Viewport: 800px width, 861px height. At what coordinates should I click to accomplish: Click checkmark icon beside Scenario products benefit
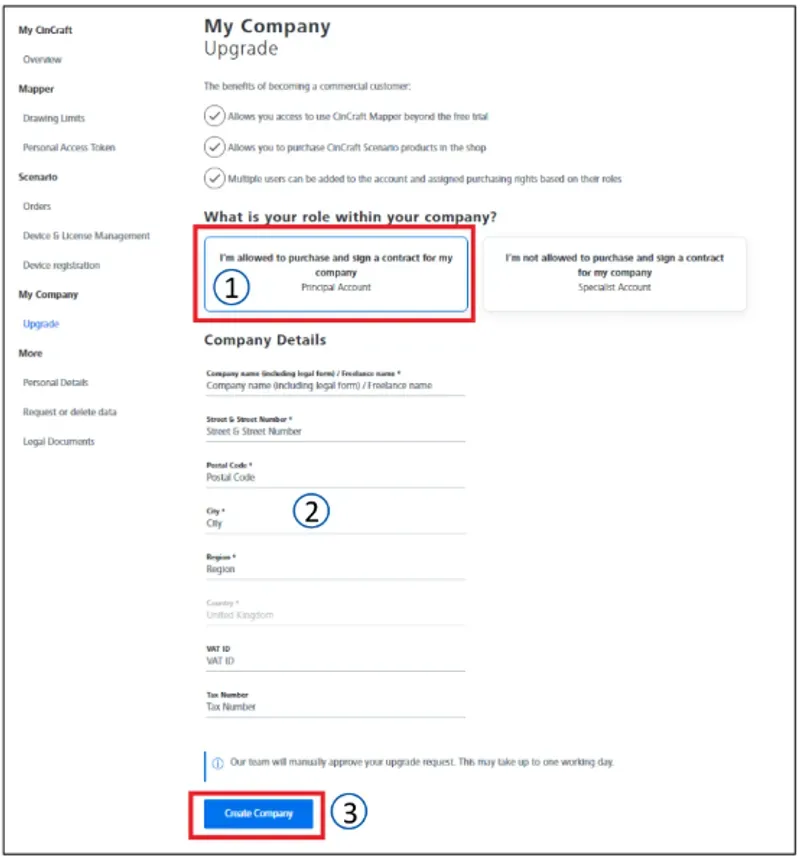214,147
